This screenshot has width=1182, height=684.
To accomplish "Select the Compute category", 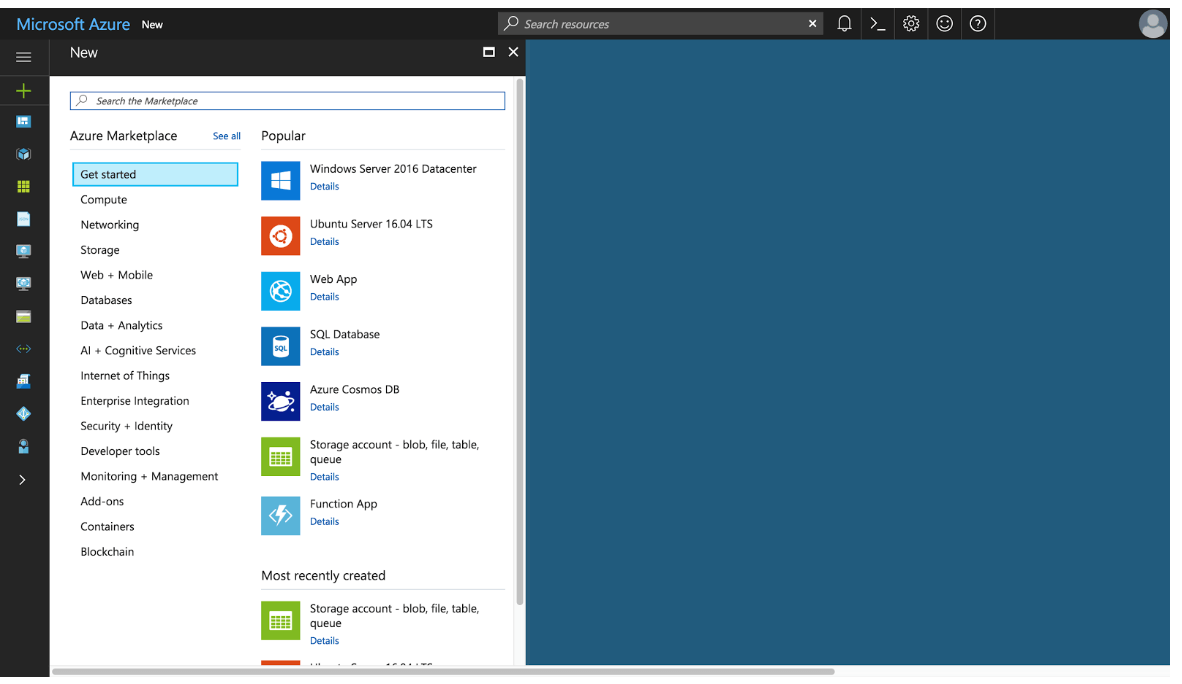I will (103, 199).
